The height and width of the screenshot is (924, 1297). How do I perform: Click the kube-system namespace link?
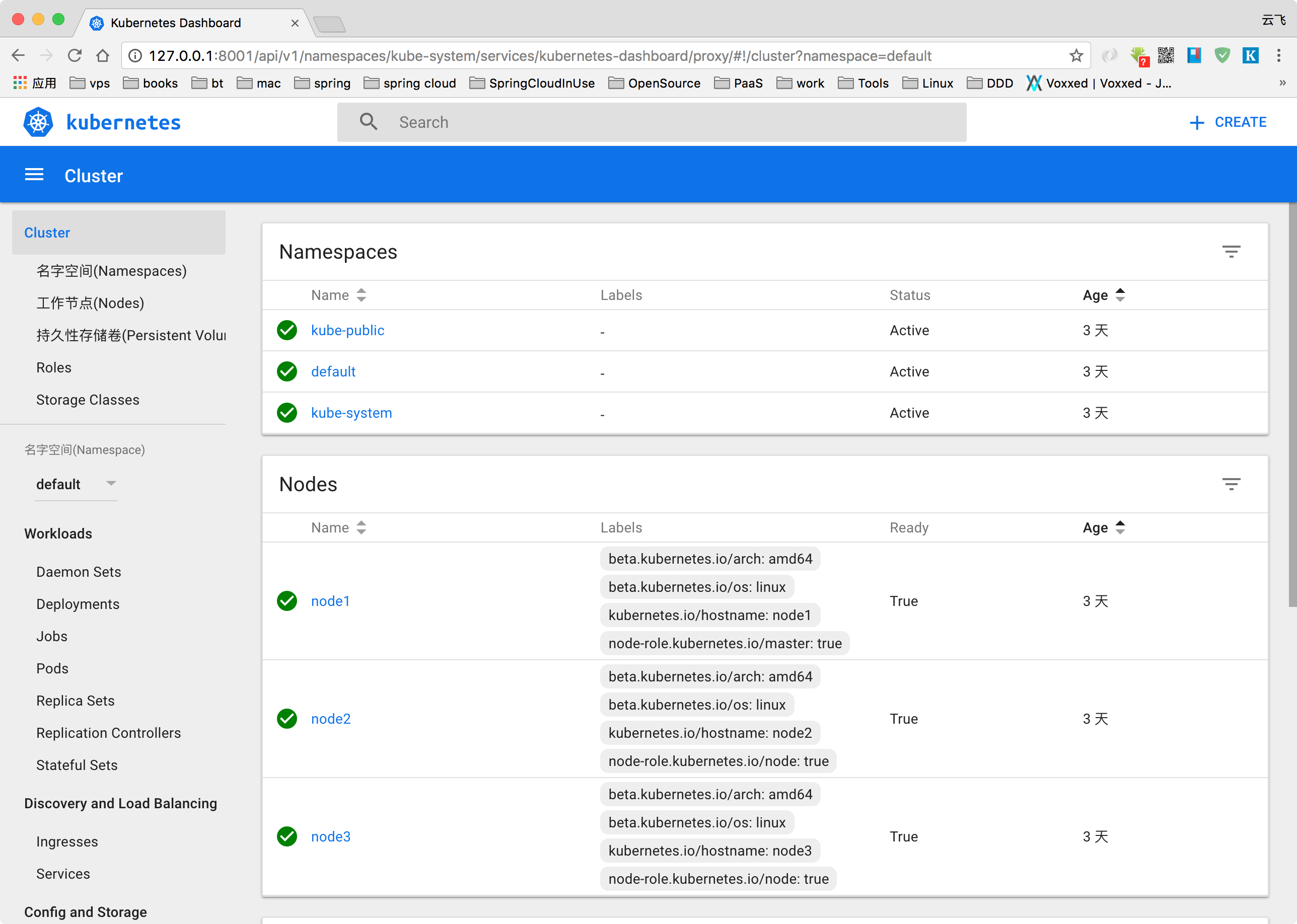click(351, 413)
